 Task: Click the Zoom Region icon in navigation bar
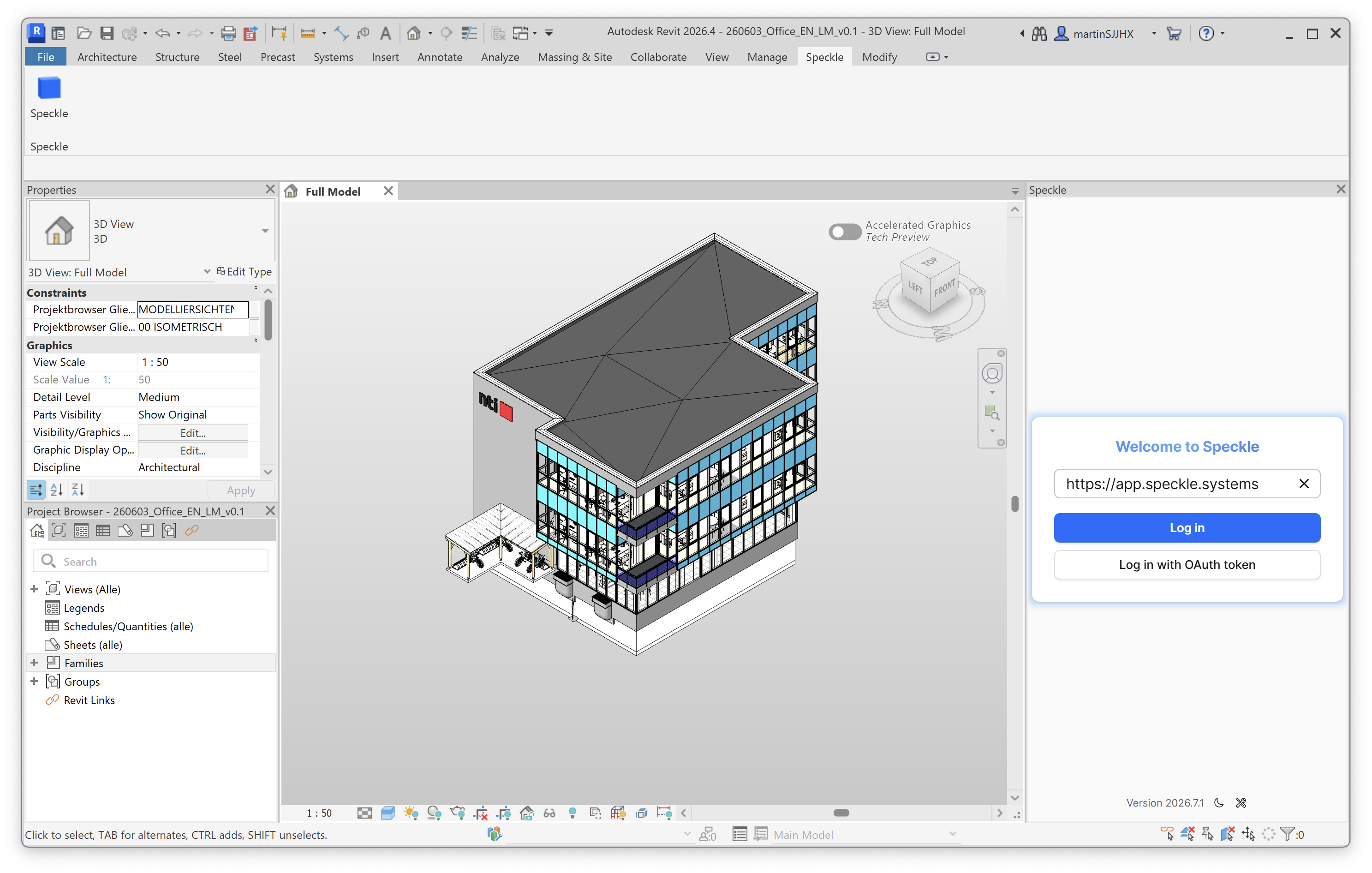[x=992, y=412]
